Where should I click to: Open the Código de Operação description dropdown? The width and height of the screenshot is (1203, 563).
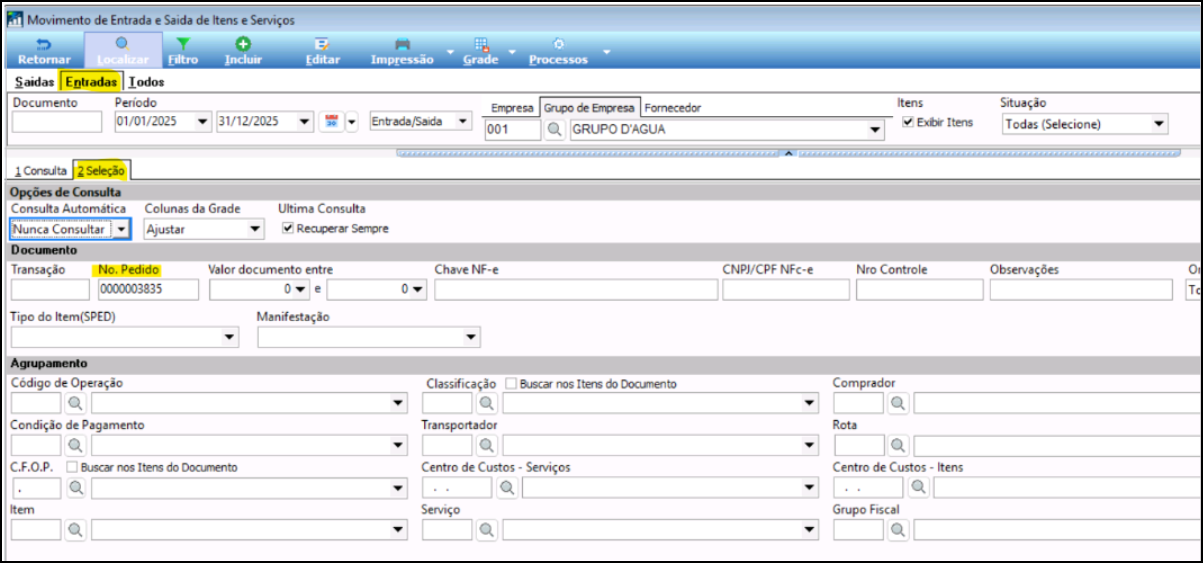[400, 404]
